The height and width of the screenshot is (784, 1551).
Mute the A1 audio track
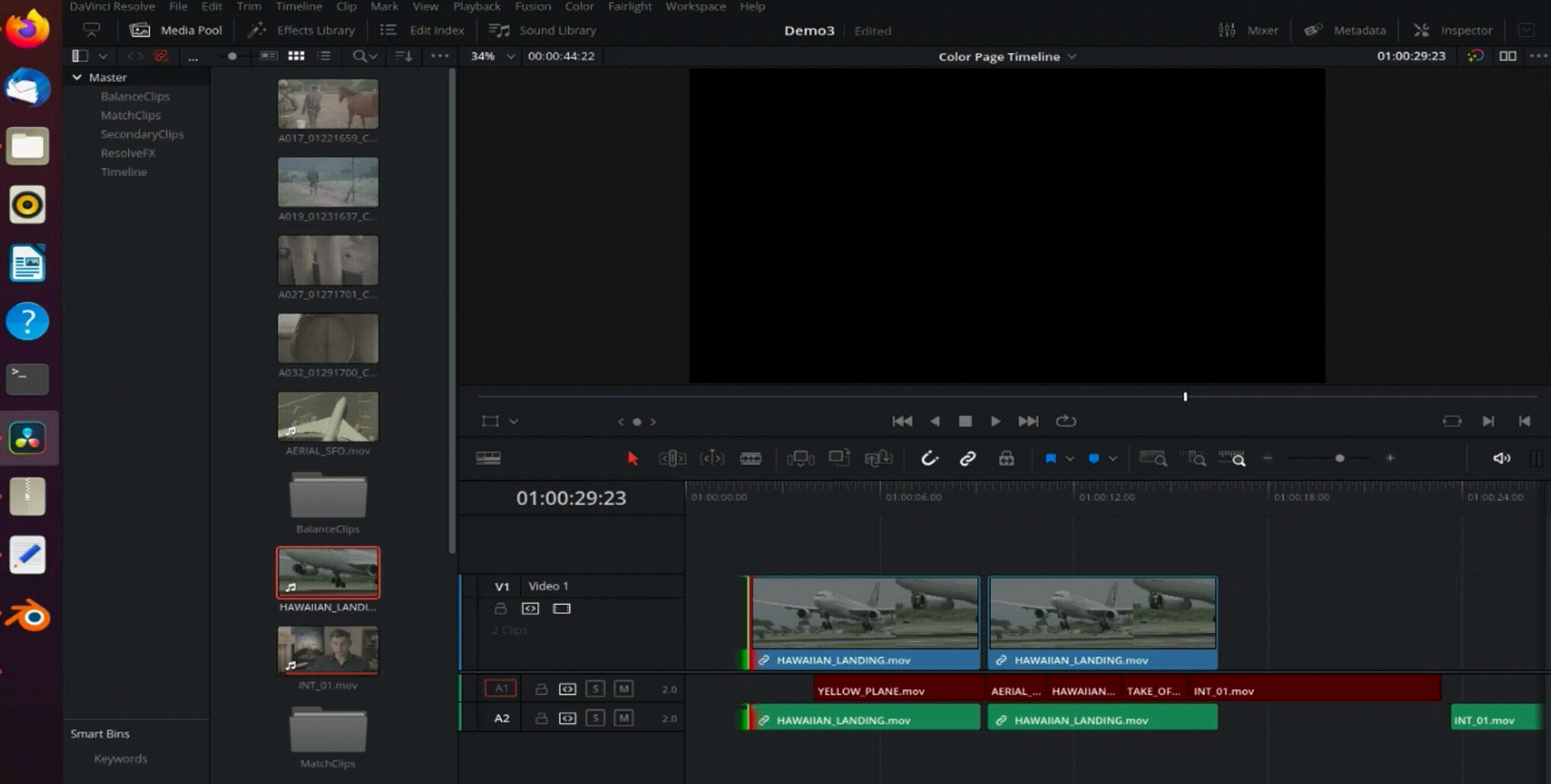(x=623, y=689)
